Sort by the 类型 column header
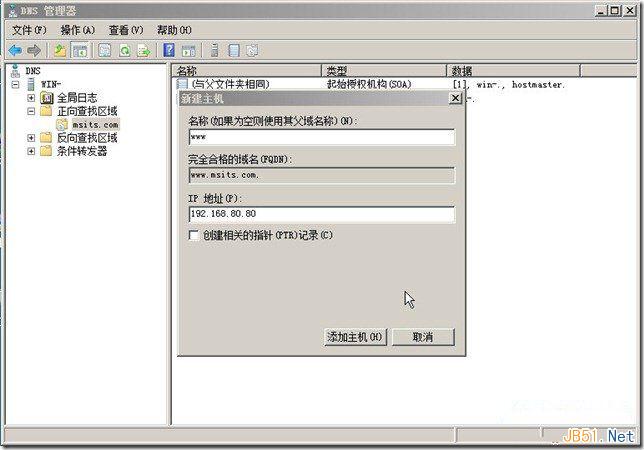This screenshot has height=450, width=644. click(384, 71)
